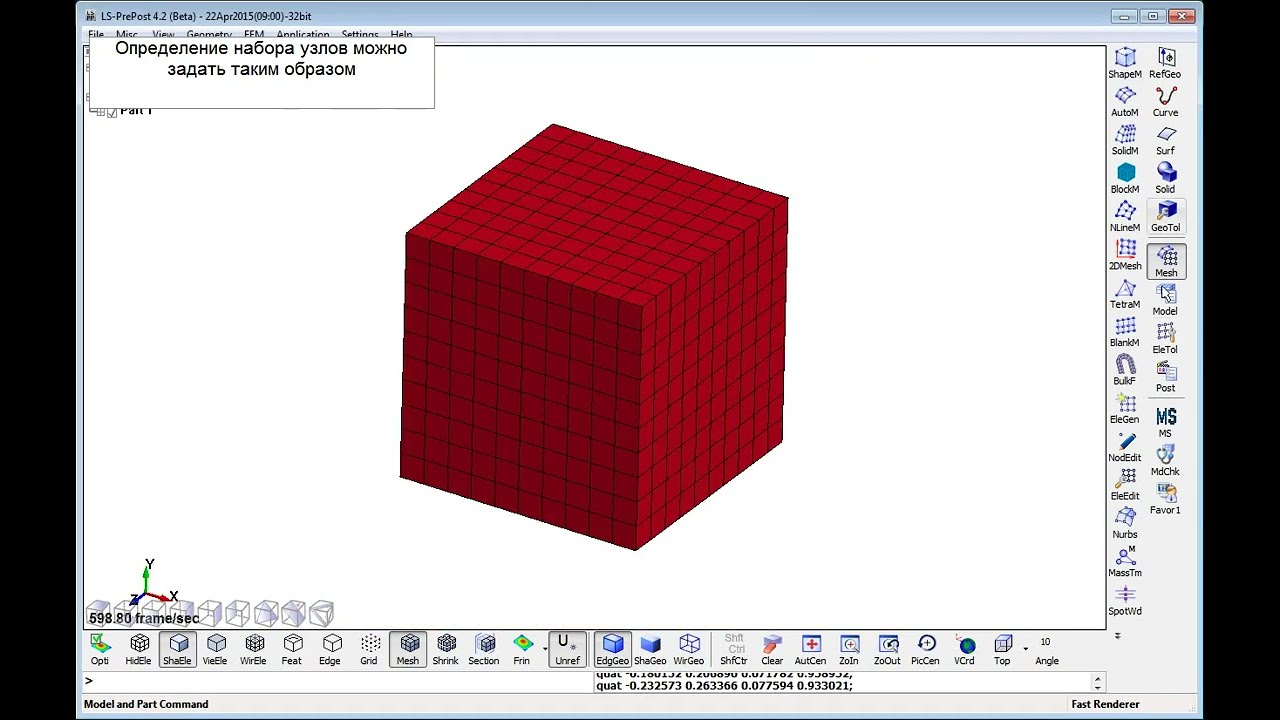Click the AutCen auto center icon
1280x720 pixels.
point(811,650)
